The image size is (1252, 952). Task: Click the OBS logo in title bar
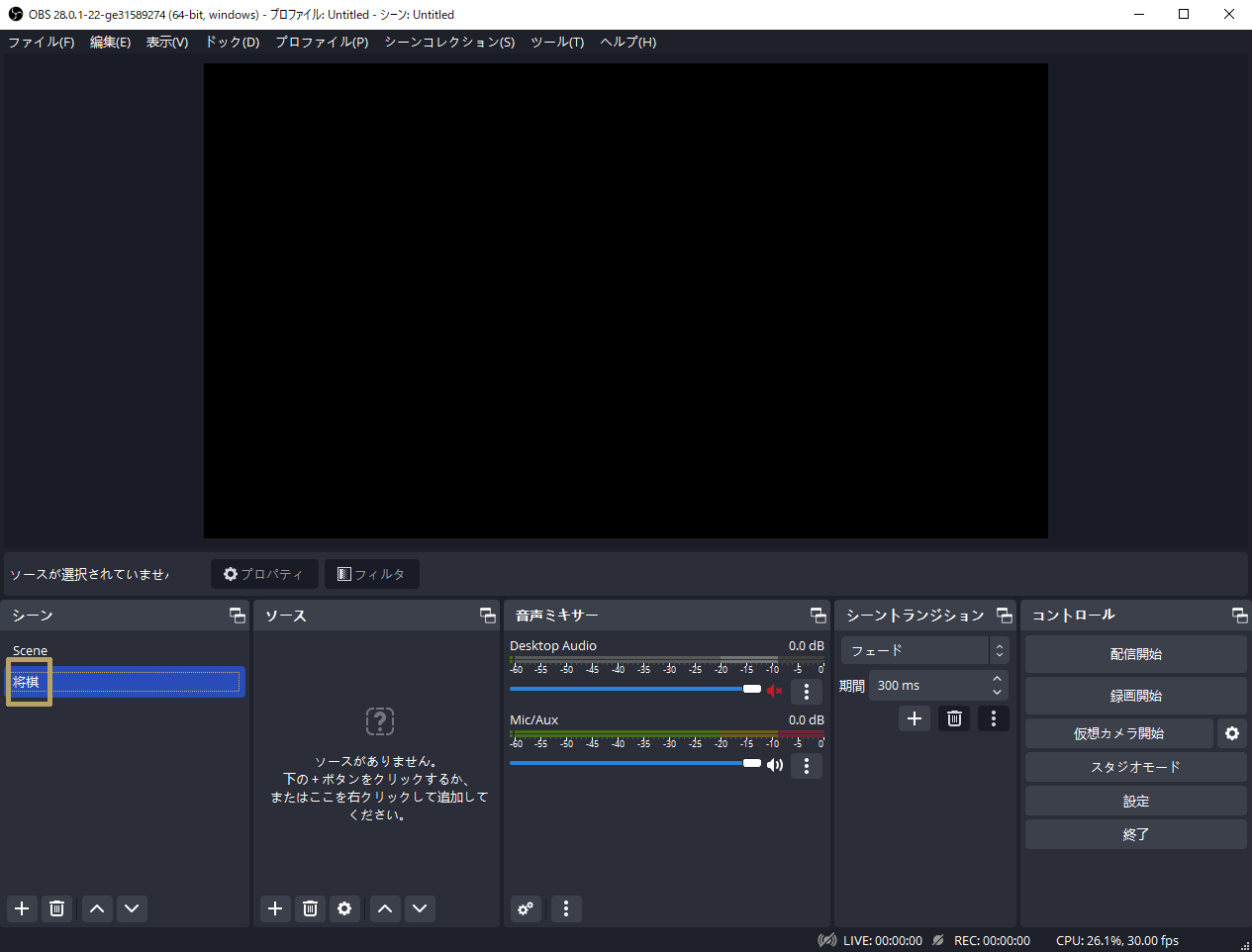[15, 14]
